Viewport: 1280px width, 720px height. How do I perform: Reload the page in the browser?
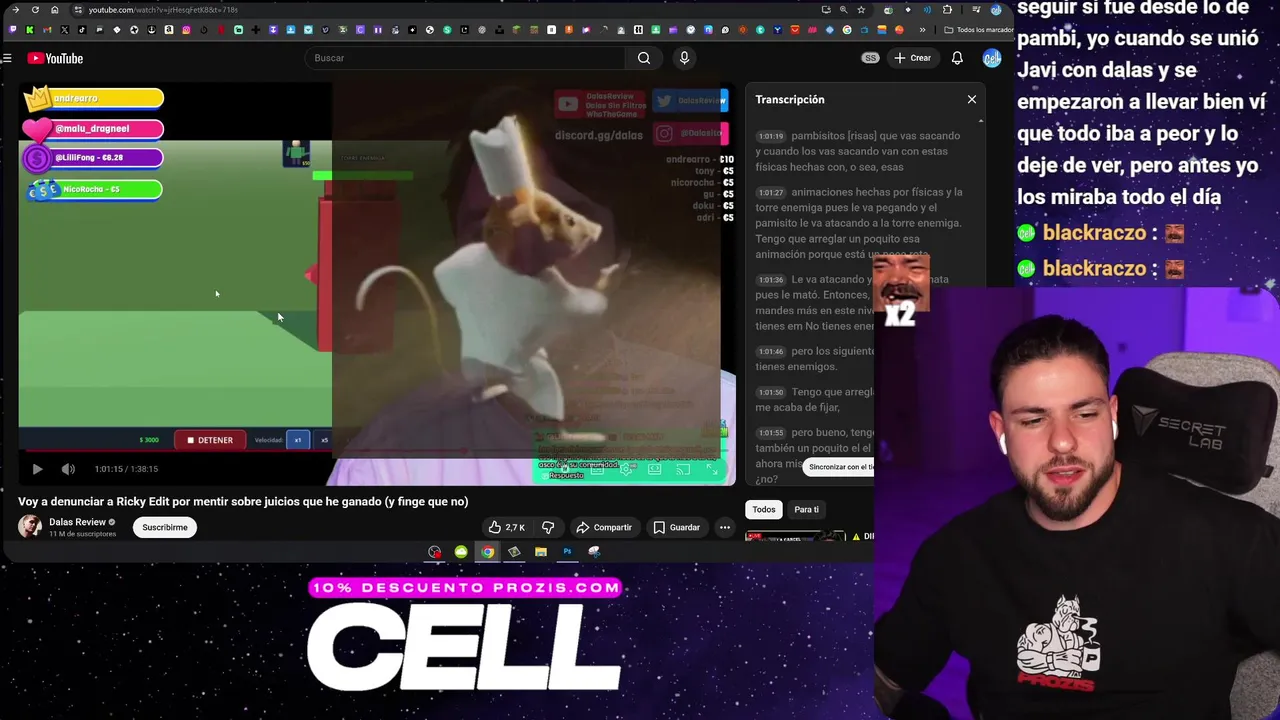tap(35, 10)
